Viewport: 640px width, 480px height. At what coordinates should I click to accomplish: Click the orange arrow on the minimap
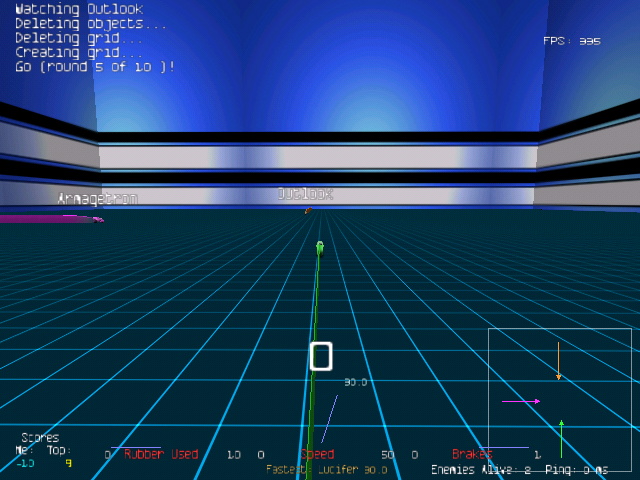point(558,362)
